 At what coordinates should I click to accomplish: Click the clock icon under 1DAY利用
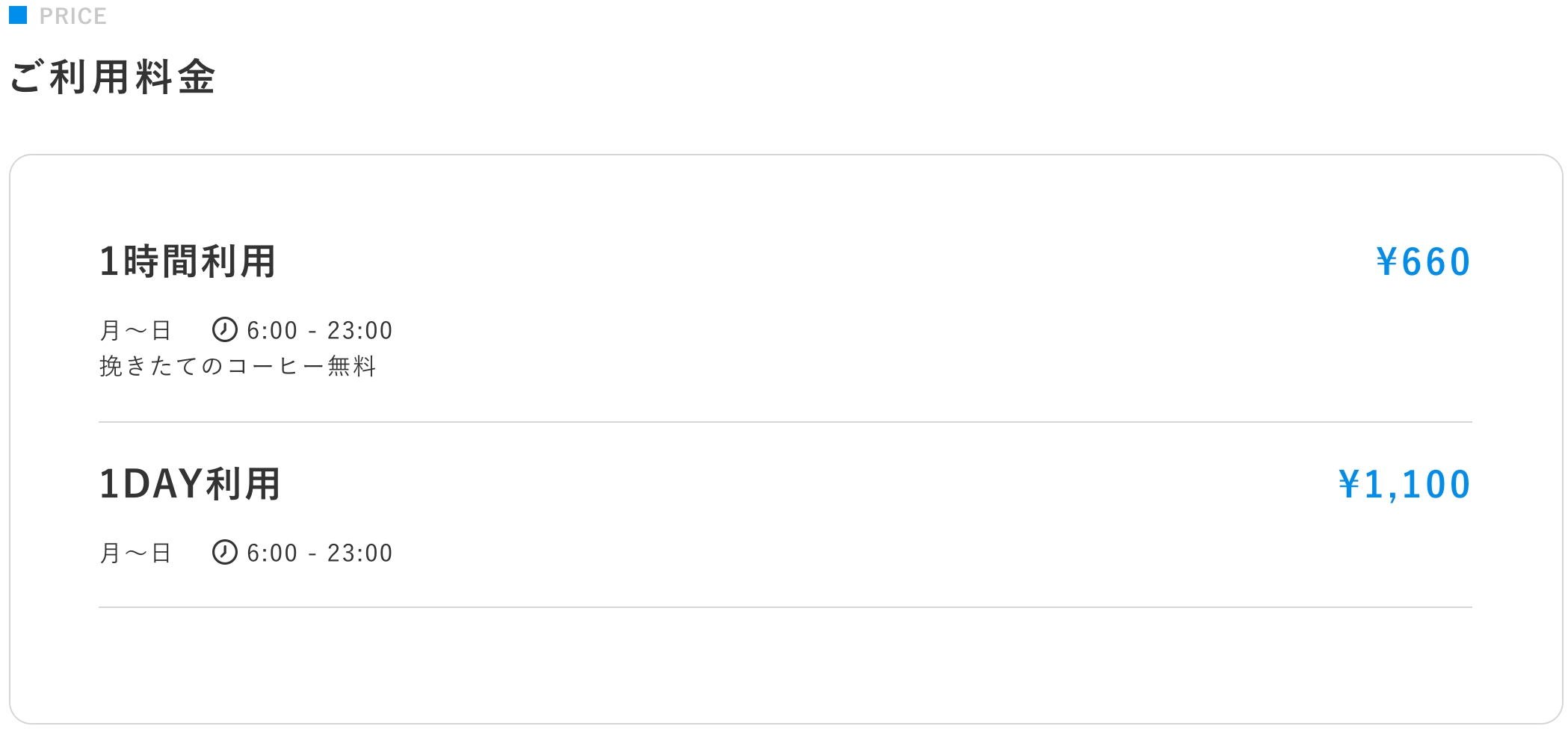[224, 552]
